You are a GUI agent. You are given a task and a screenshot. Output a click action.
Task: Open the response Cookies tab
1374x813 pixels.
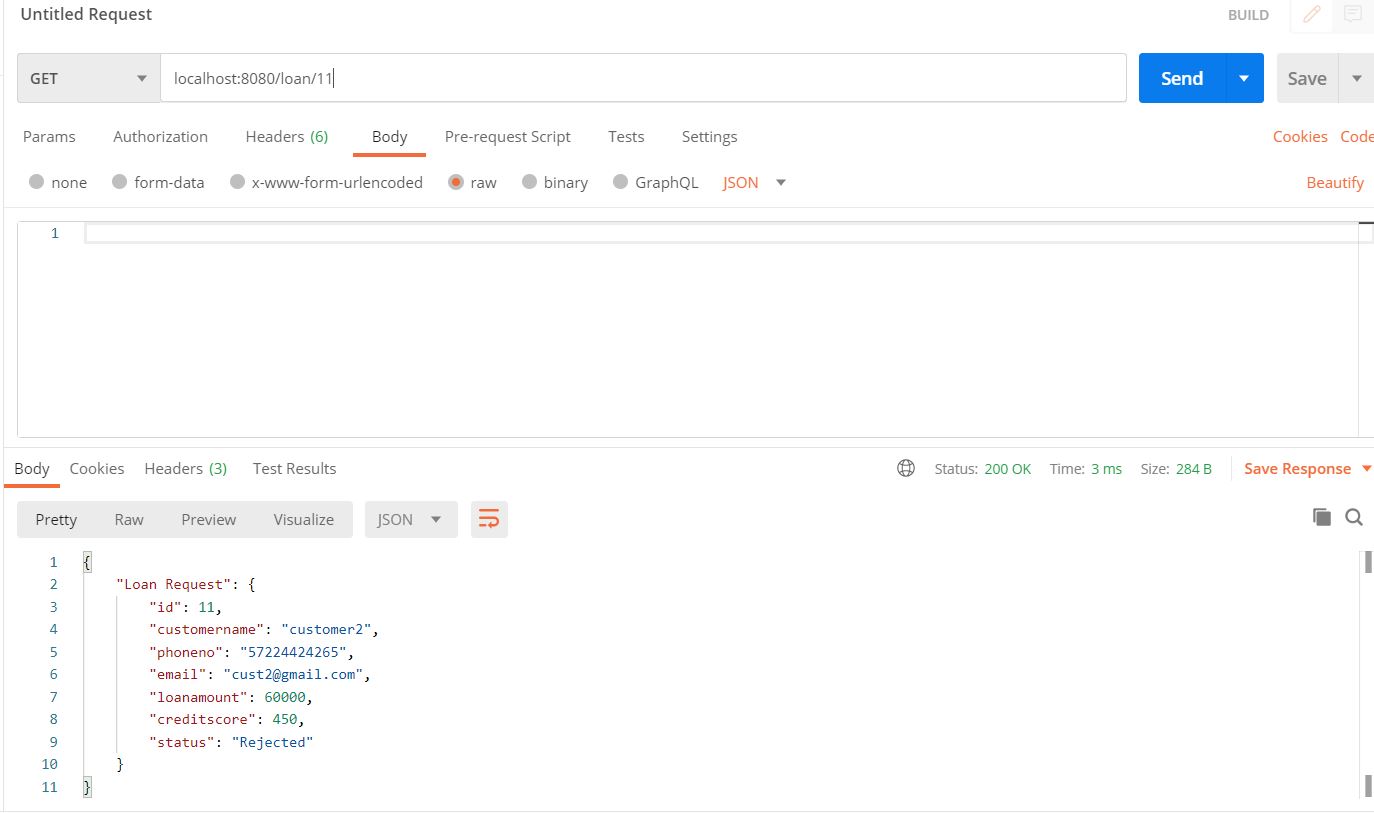[97, 468]
